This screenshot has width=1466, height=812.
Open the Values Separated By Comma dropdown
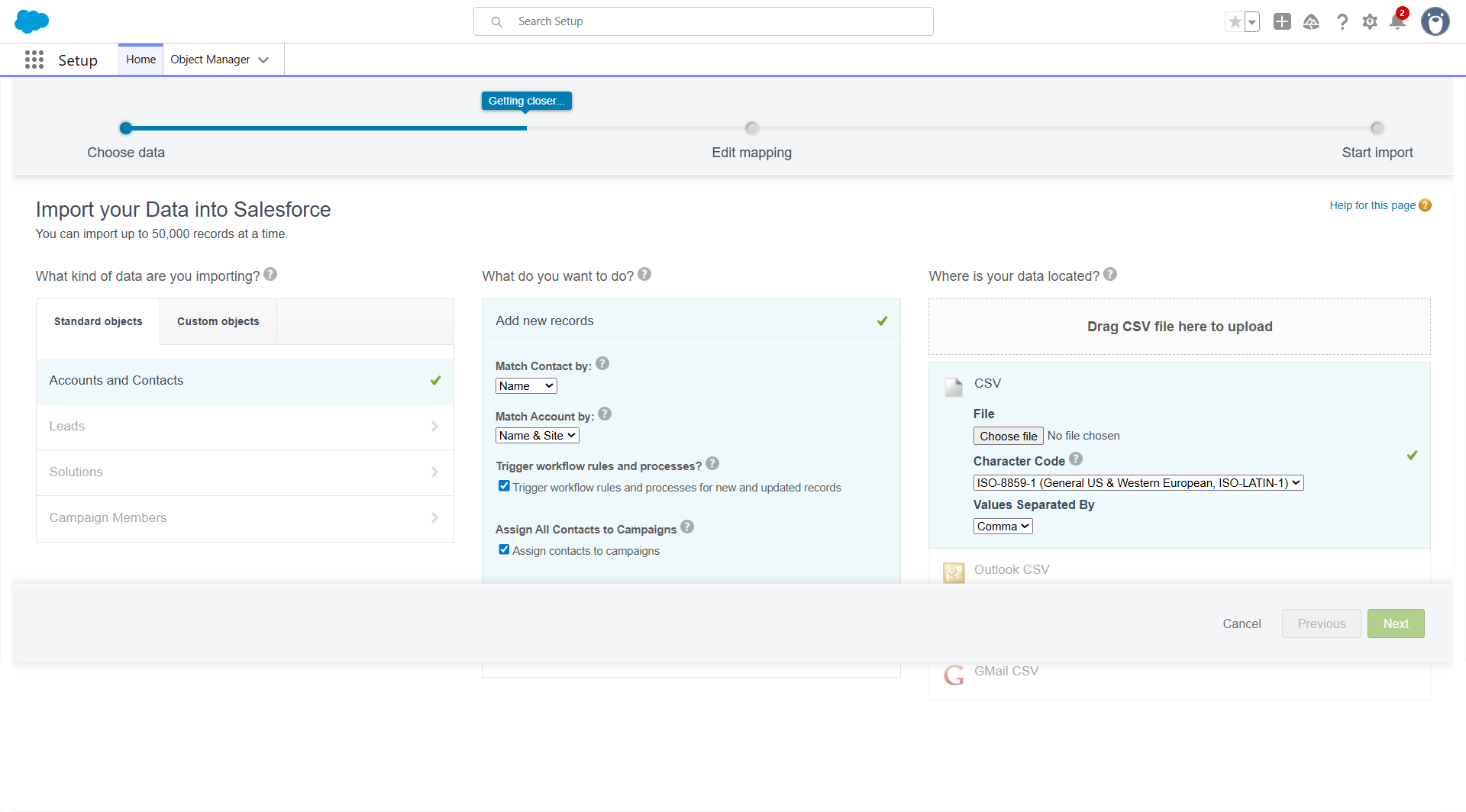click(x=1003, y=527)
